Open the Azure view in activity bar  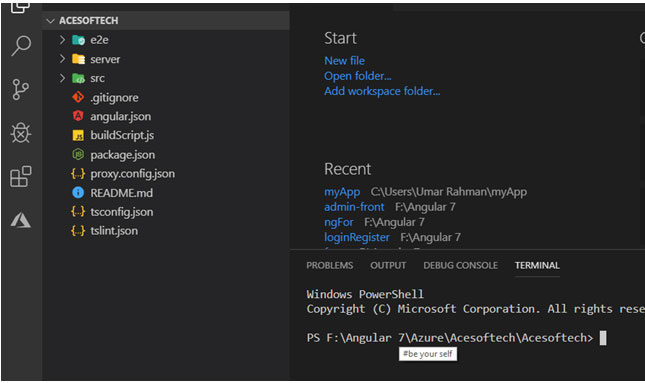click(21, 221)
